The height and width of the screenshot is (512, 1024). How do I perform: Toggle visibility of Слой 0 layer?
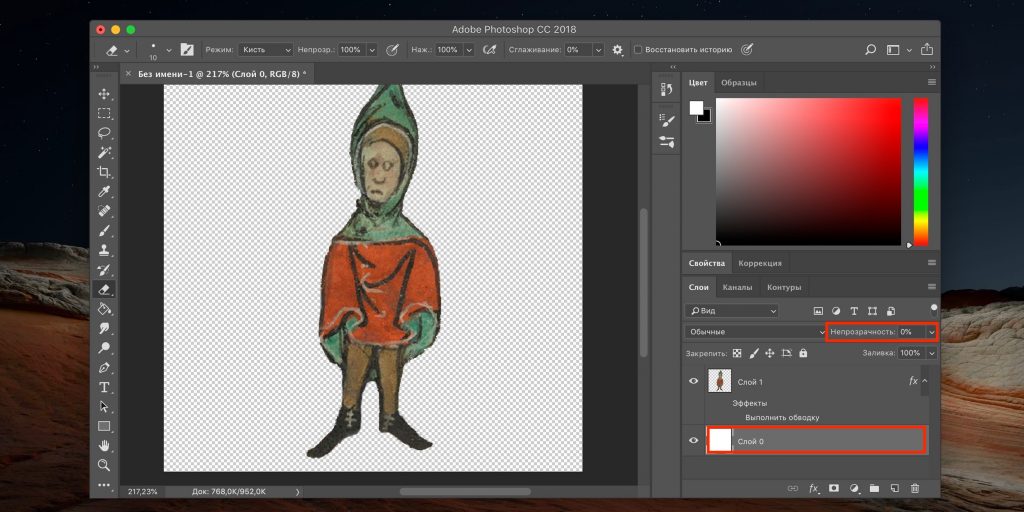point(693,440)
